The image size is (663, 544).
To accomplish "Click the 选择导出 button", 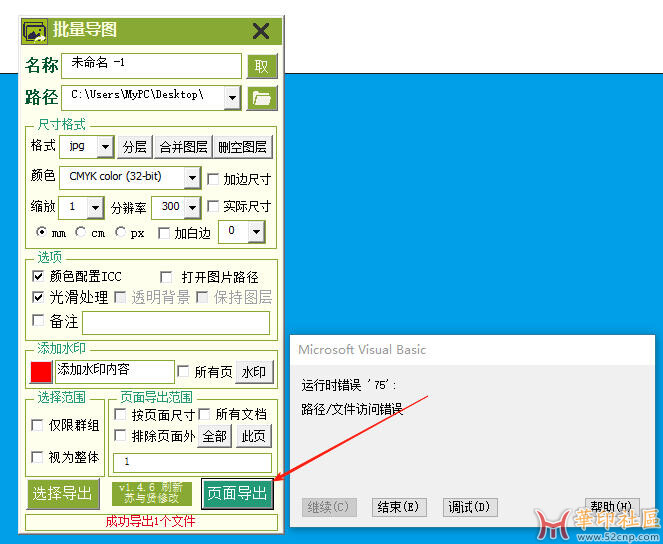I will [x=62, y=493].
